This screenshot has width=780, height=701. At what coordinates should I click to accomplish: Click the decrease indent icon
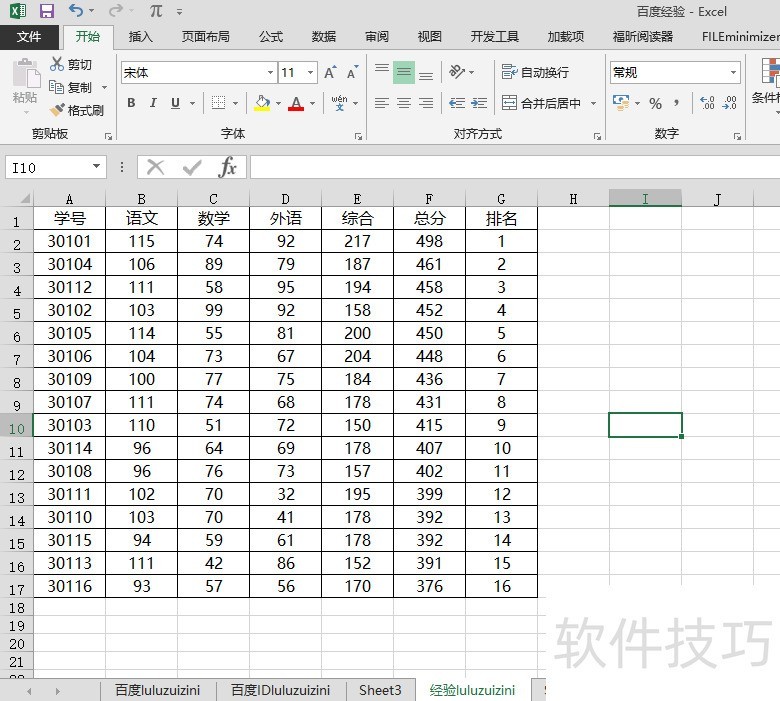(x=457, y=103)
